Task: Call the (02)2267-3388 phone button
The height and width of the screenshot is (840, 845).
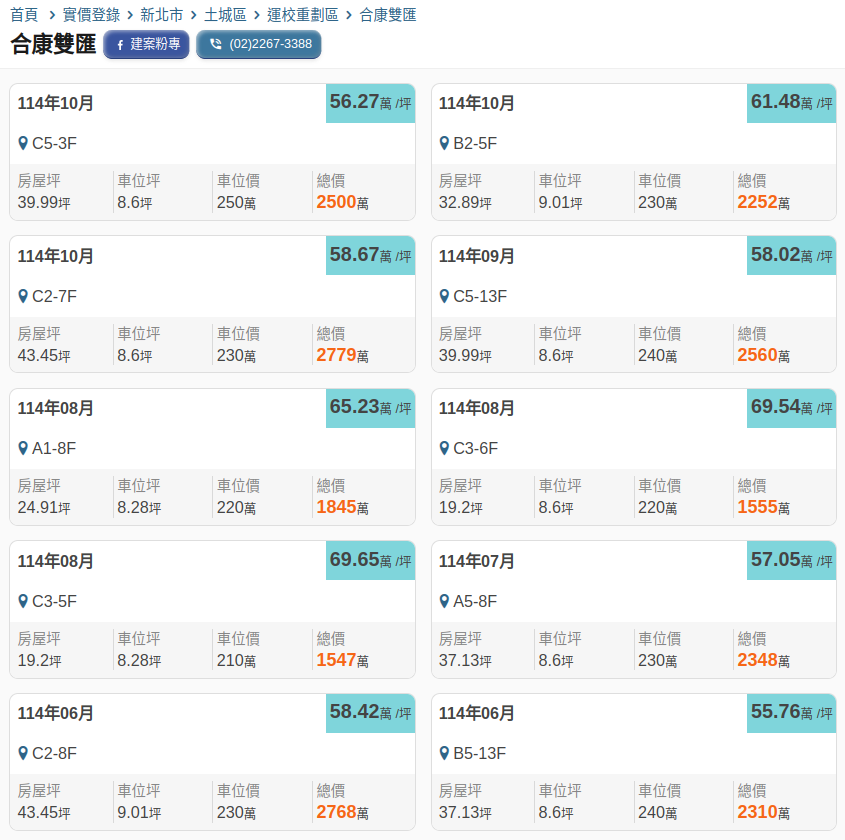Action: [259, 44]
